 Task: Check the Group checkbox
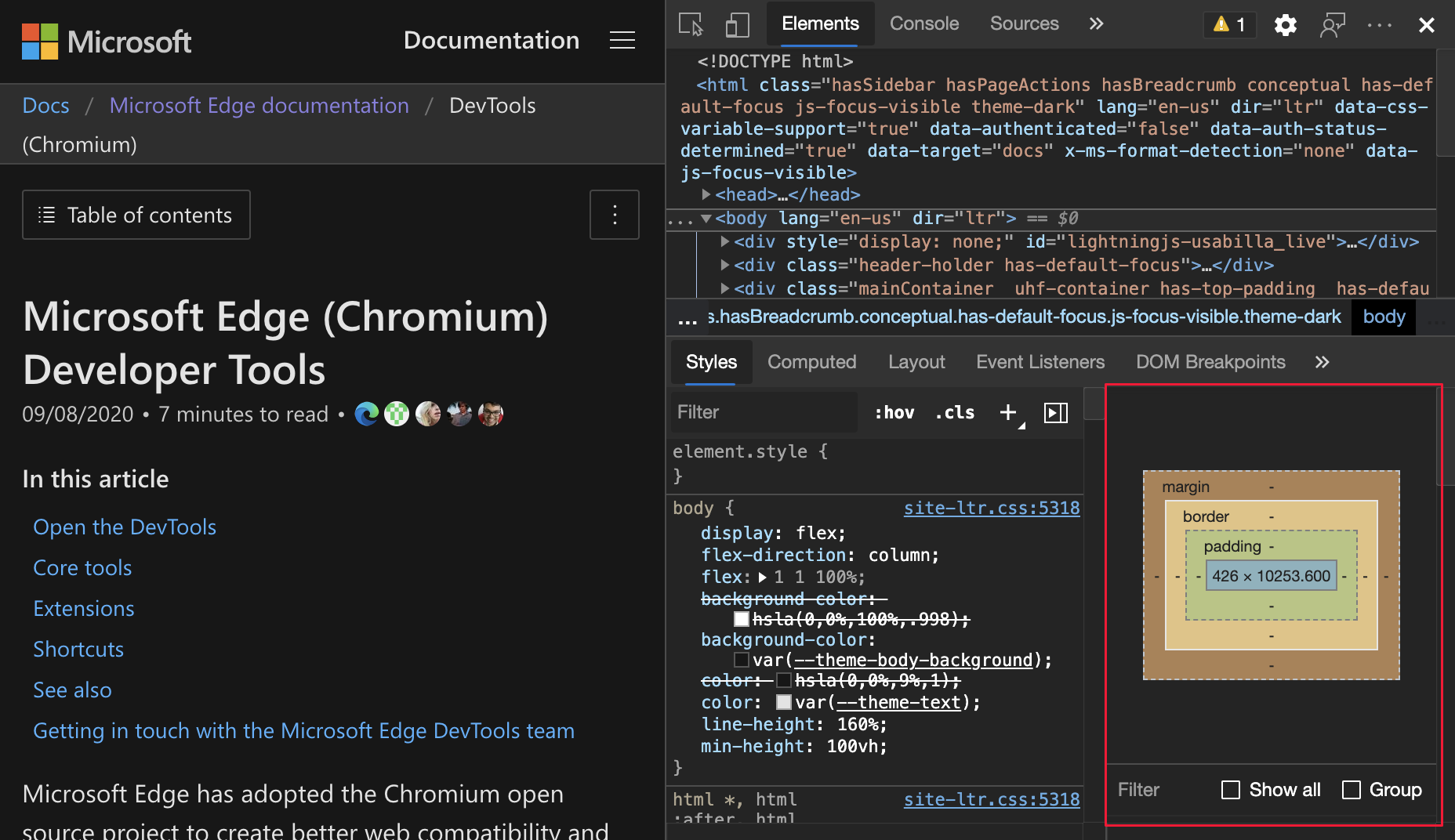point(1352,790)
